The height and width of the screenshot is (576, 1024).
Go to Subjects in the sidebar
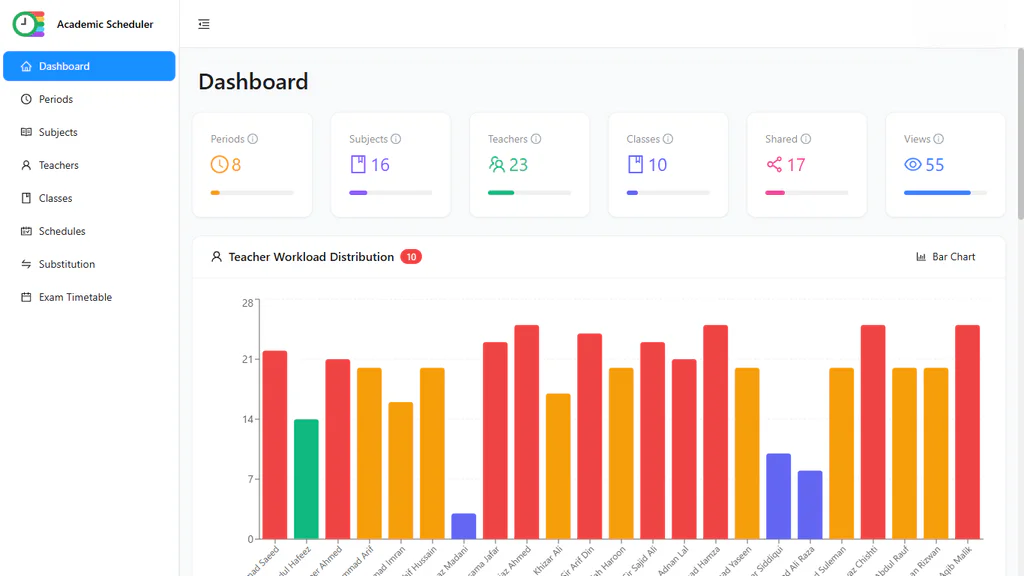[58, 132]
